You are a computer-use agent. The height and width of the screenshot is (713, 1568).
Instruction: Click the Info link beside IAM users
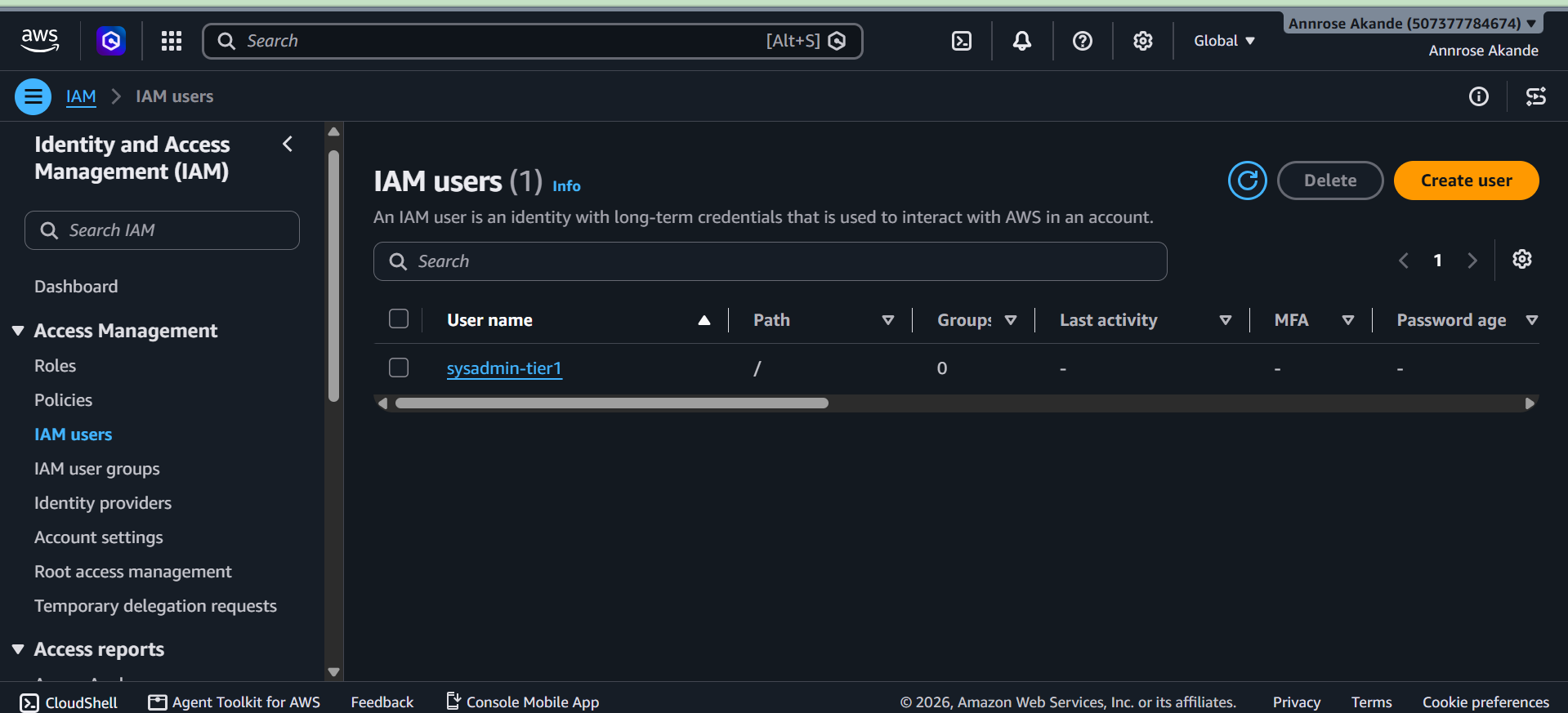(566, 186)
